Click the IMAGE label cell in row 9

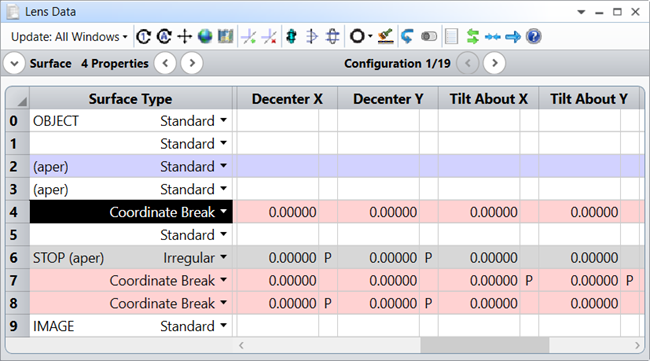(53, 326)
